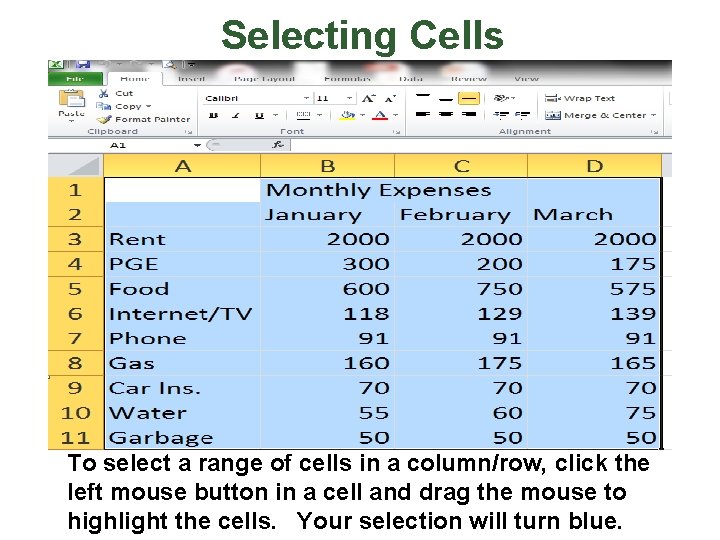Click the formula bar input area
This screenshot has width=720, height=540.
coord(480,145)
